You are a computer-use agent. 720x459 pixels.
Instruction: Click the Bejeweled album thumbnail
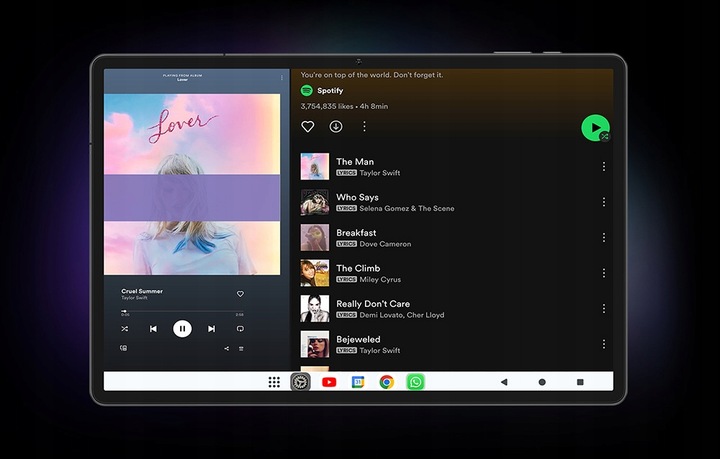click(x=315, y=344)
